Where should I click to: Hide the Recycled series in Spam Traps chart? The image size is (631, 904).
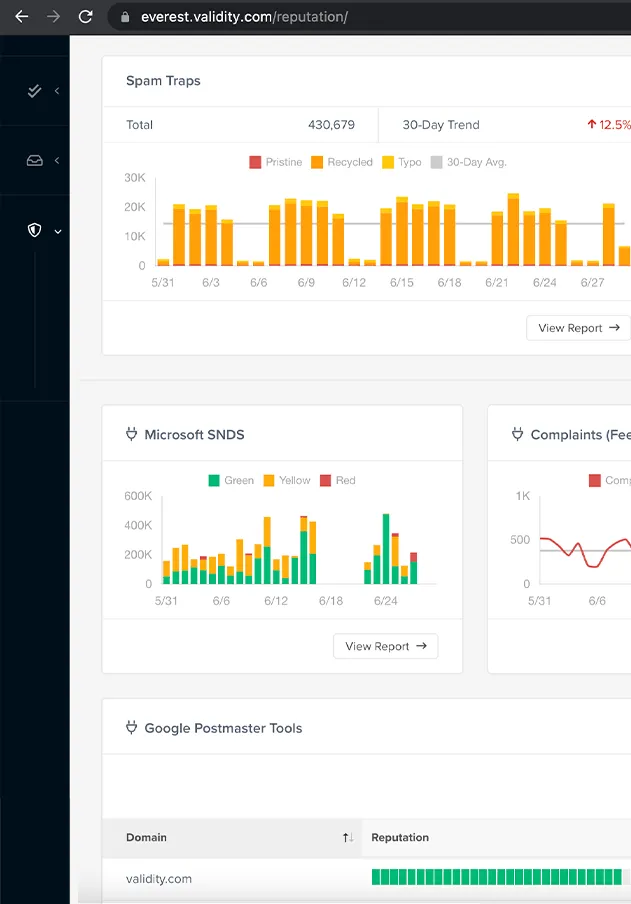(x=341, y=162)
